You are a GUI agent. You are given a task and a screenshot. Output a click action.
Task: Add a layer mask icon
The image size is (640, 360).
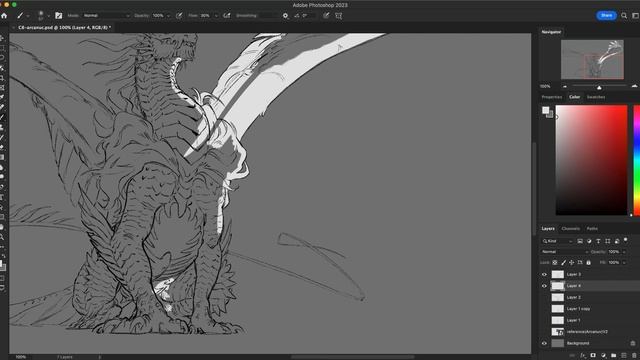(593, 356)
